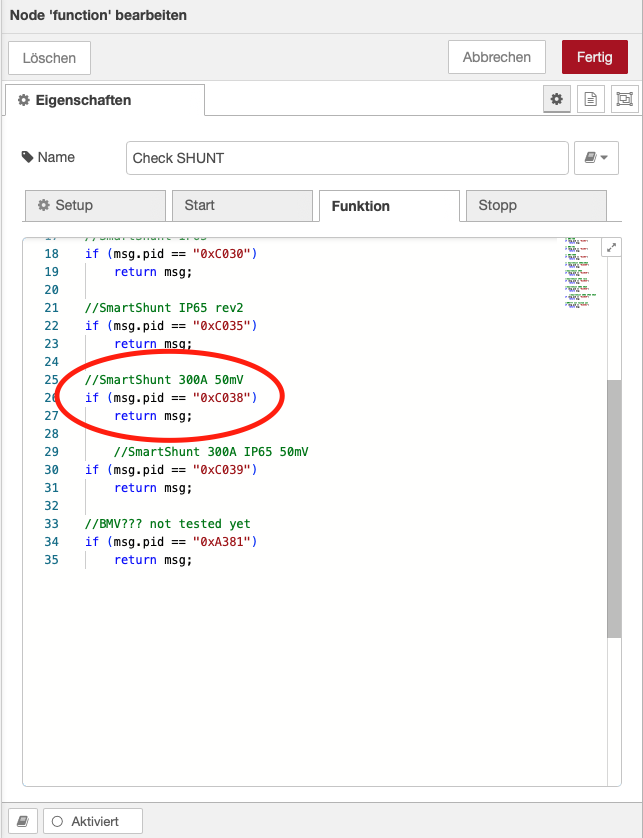Confirm changes with the Fertig button

click(x=594, y=57)
